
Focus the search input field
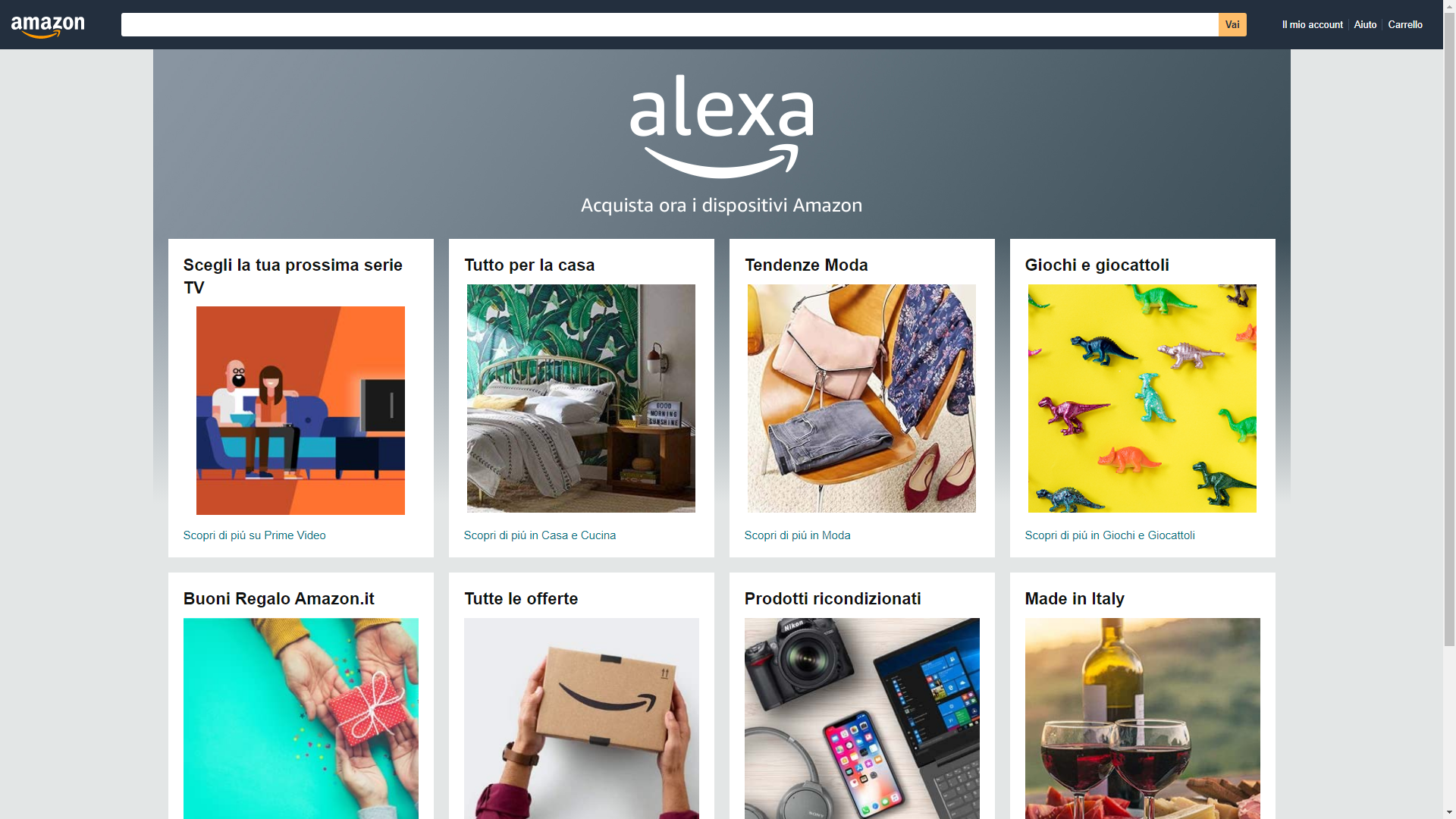(670, 24)
